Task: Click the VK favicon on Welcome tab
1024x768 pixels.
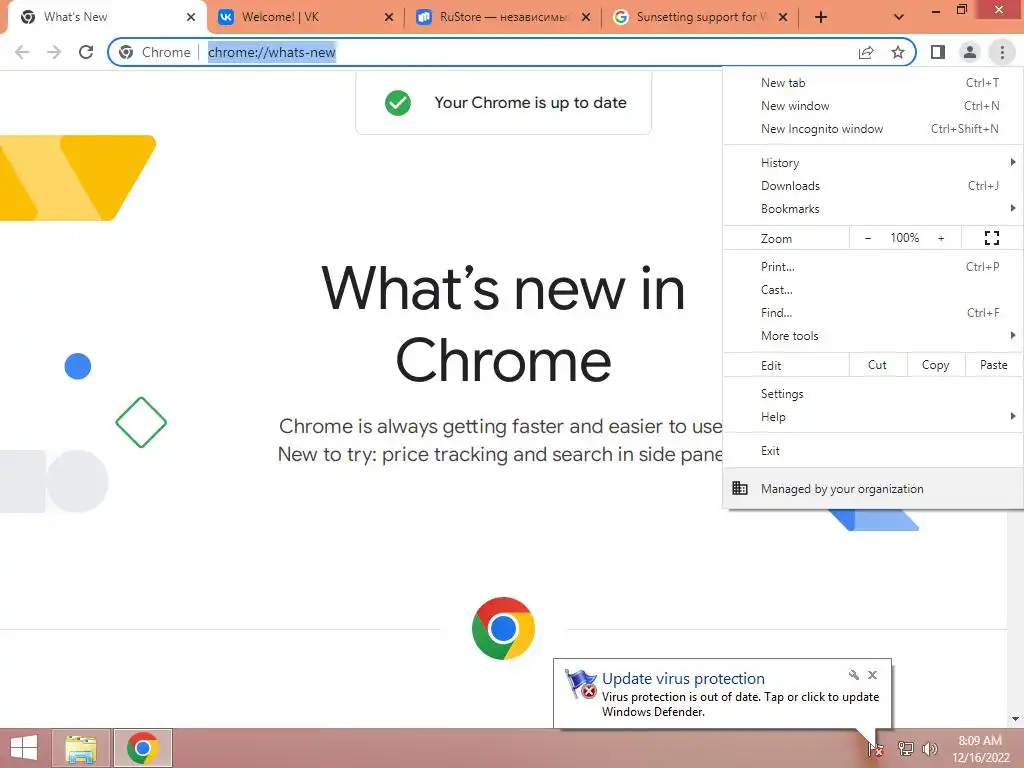Action: (226, 17)
